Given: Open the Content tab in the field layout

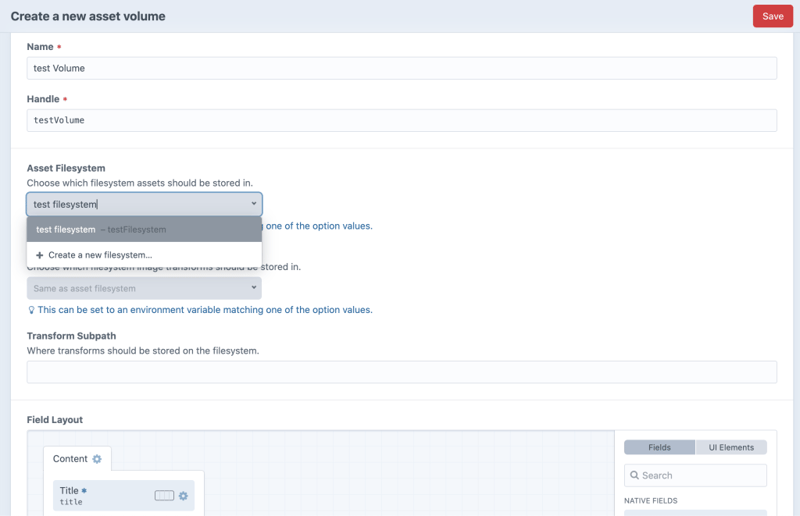Looking at the screenshot, I should click(x=70, y=459).
